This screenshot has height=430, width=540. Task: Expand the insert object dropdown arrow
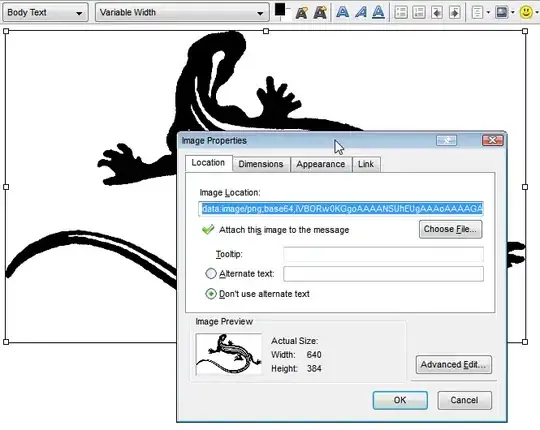click(x=512, y=13)
